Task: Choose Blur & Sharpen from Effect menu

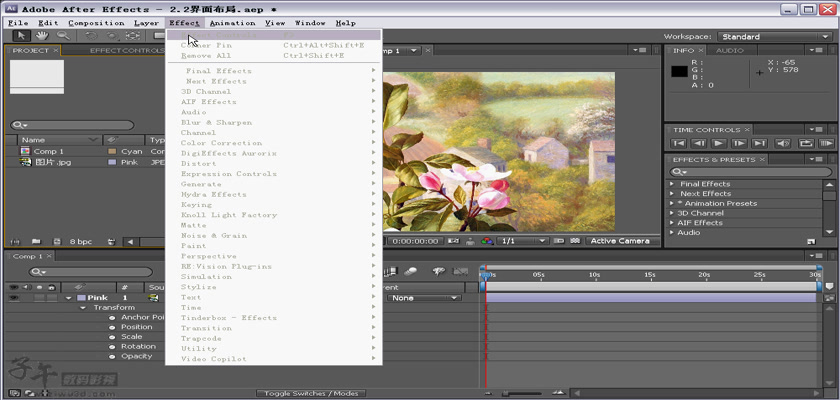Action: tap(274, 123)
